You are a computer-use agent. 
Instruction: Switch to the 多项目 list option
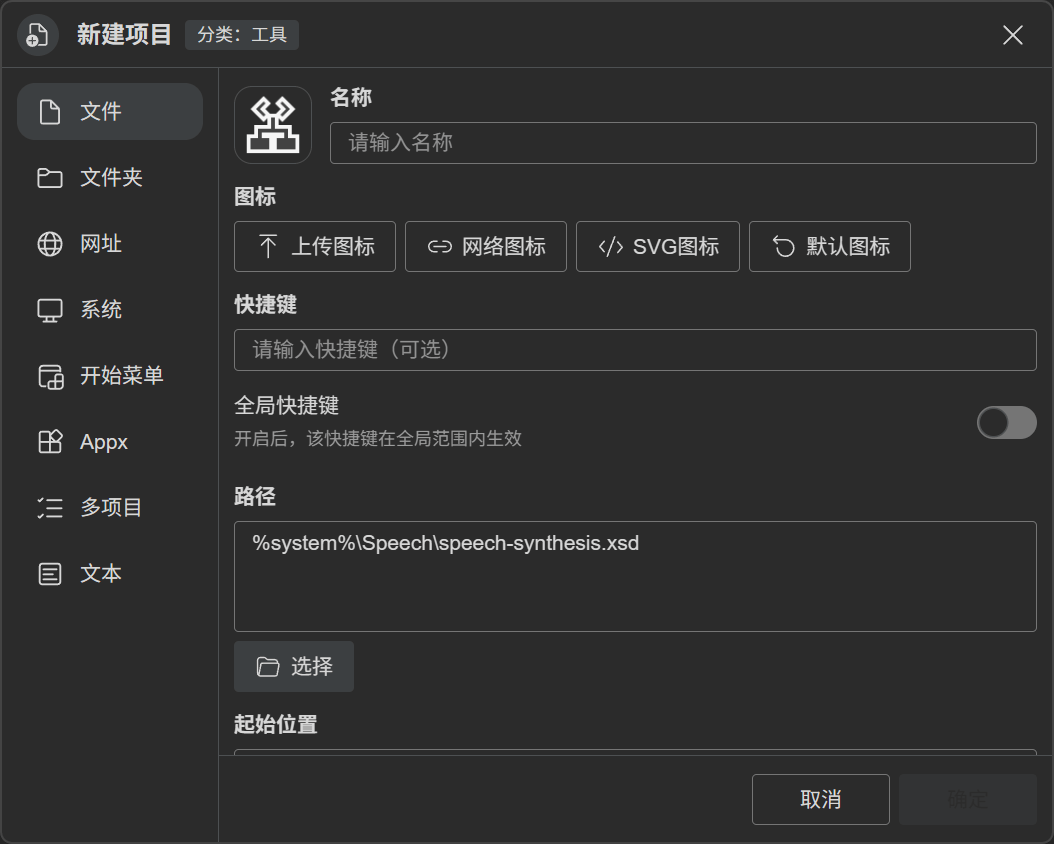[x=110, y=507]
